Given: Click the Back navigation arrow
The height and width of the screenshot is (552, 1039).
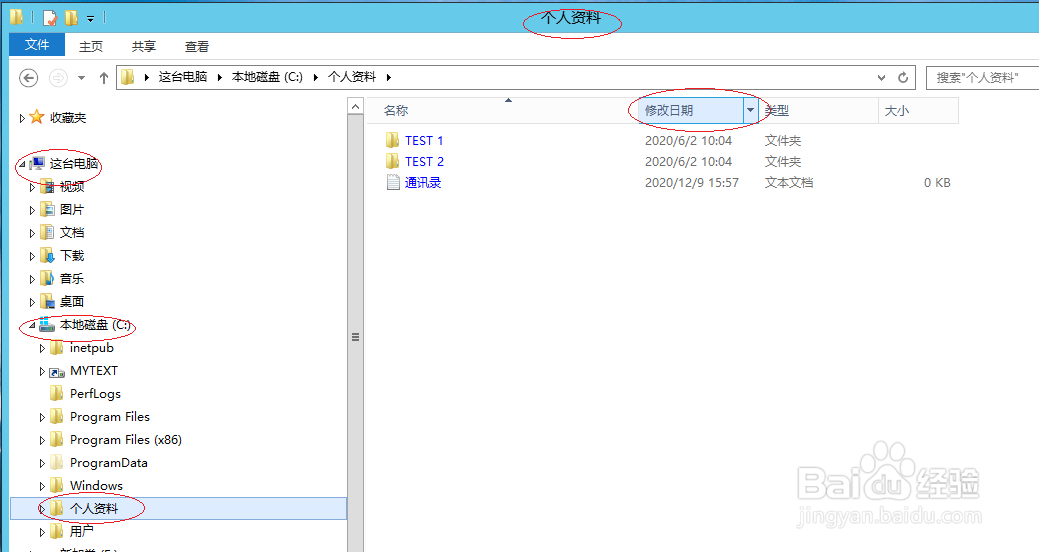Looking at the screenshot, I should [28, 78].
